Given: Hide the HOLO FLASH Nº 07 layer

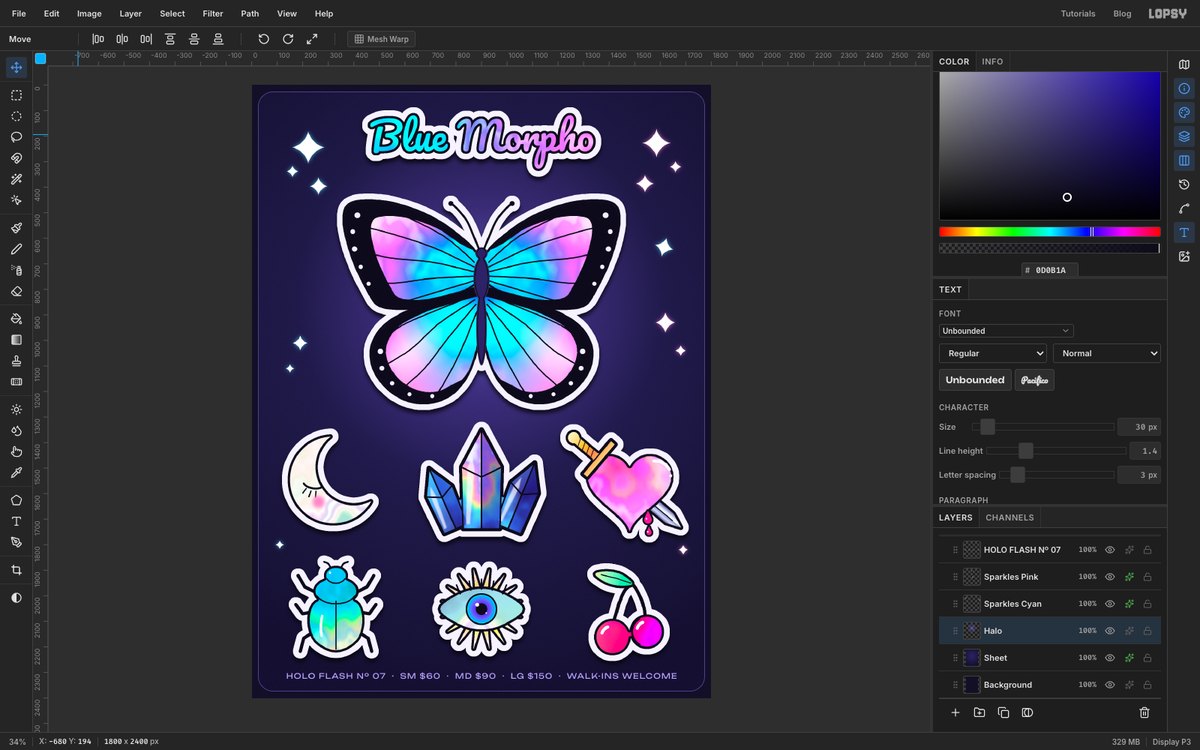Looking at the screenshot, I should (x=1110, y=550).
